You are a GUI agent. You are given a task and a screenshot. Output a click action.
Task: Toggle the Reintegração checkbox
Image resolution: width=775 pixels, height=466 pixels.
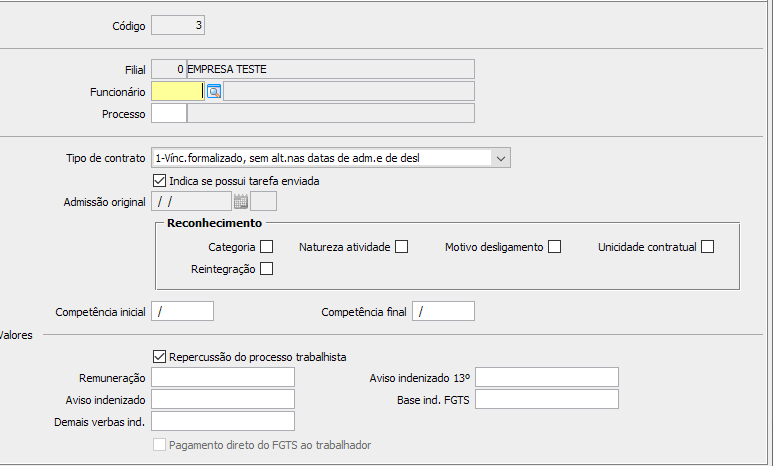click(267, 269)
